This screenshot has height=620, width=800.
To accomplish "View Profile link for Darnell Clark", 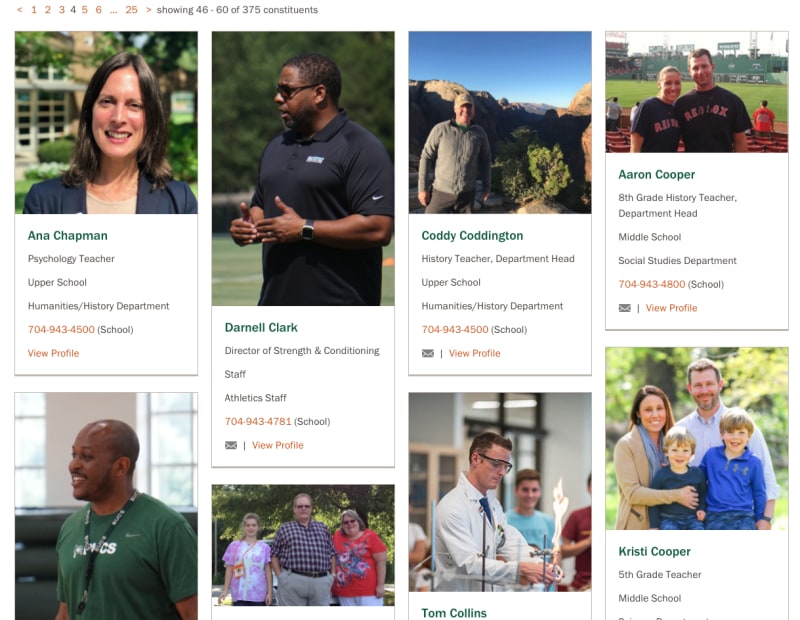I will coord(278,445).
